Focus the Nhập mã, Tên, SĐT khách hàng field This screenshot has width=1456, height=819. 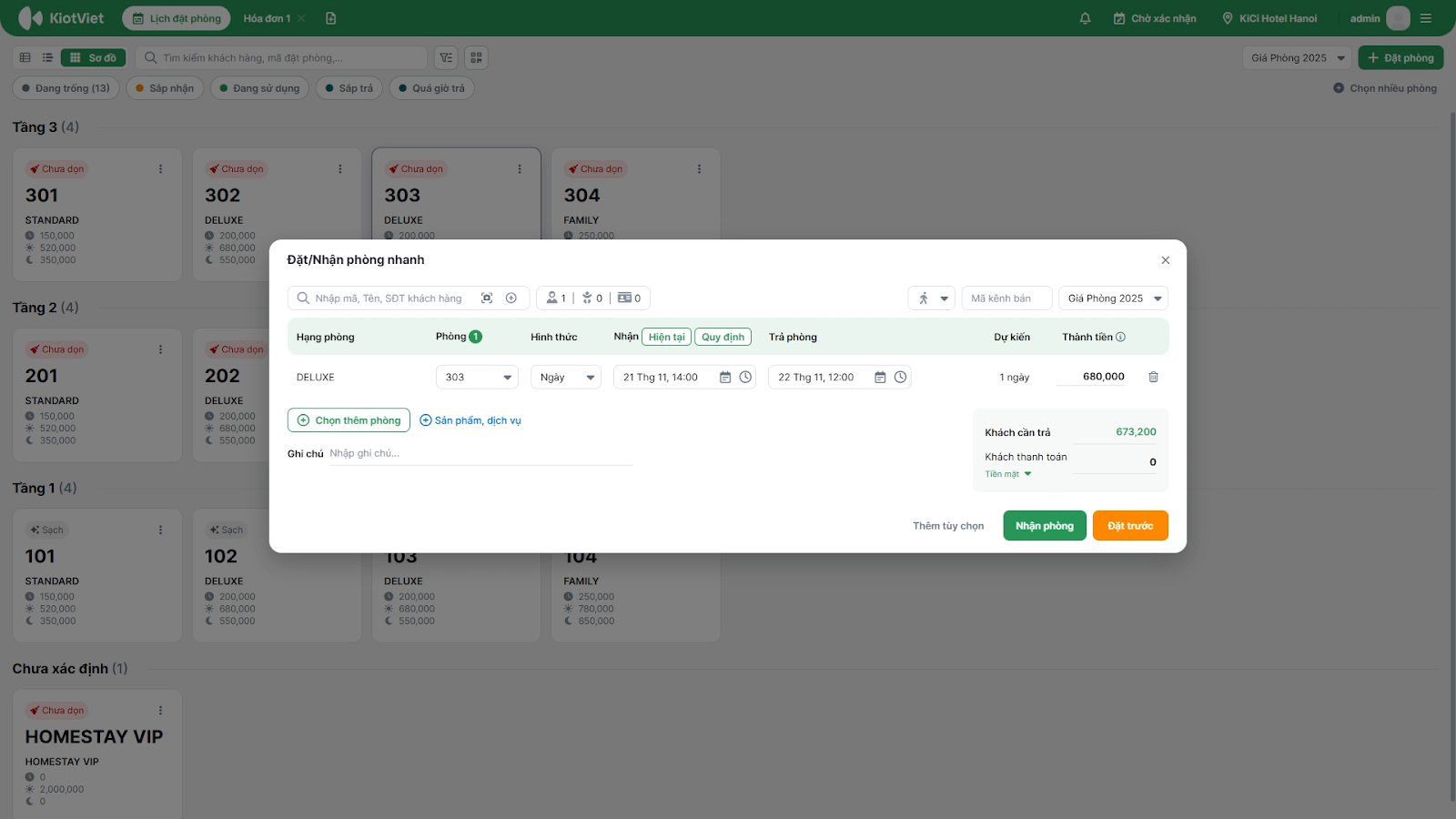pos(389,298)
